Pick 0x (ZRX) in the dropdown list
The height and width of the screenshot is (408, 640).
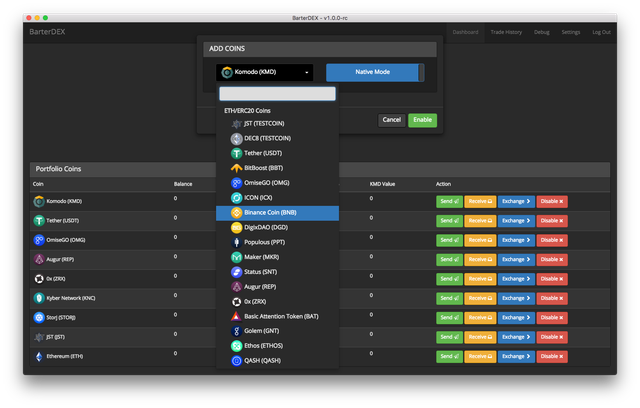point(278,302)
